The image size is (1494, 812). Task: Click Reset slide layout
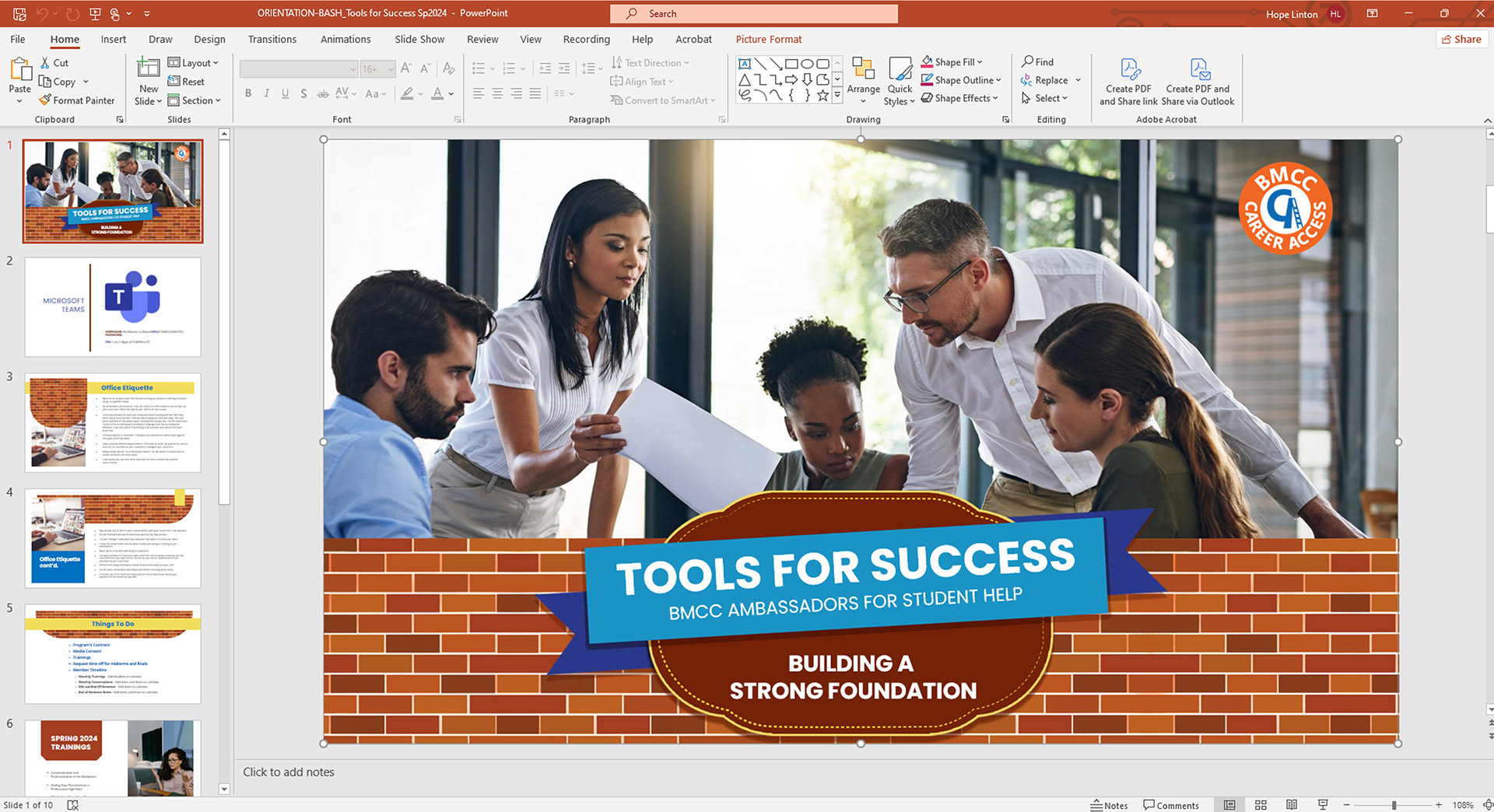pos(186,82)
